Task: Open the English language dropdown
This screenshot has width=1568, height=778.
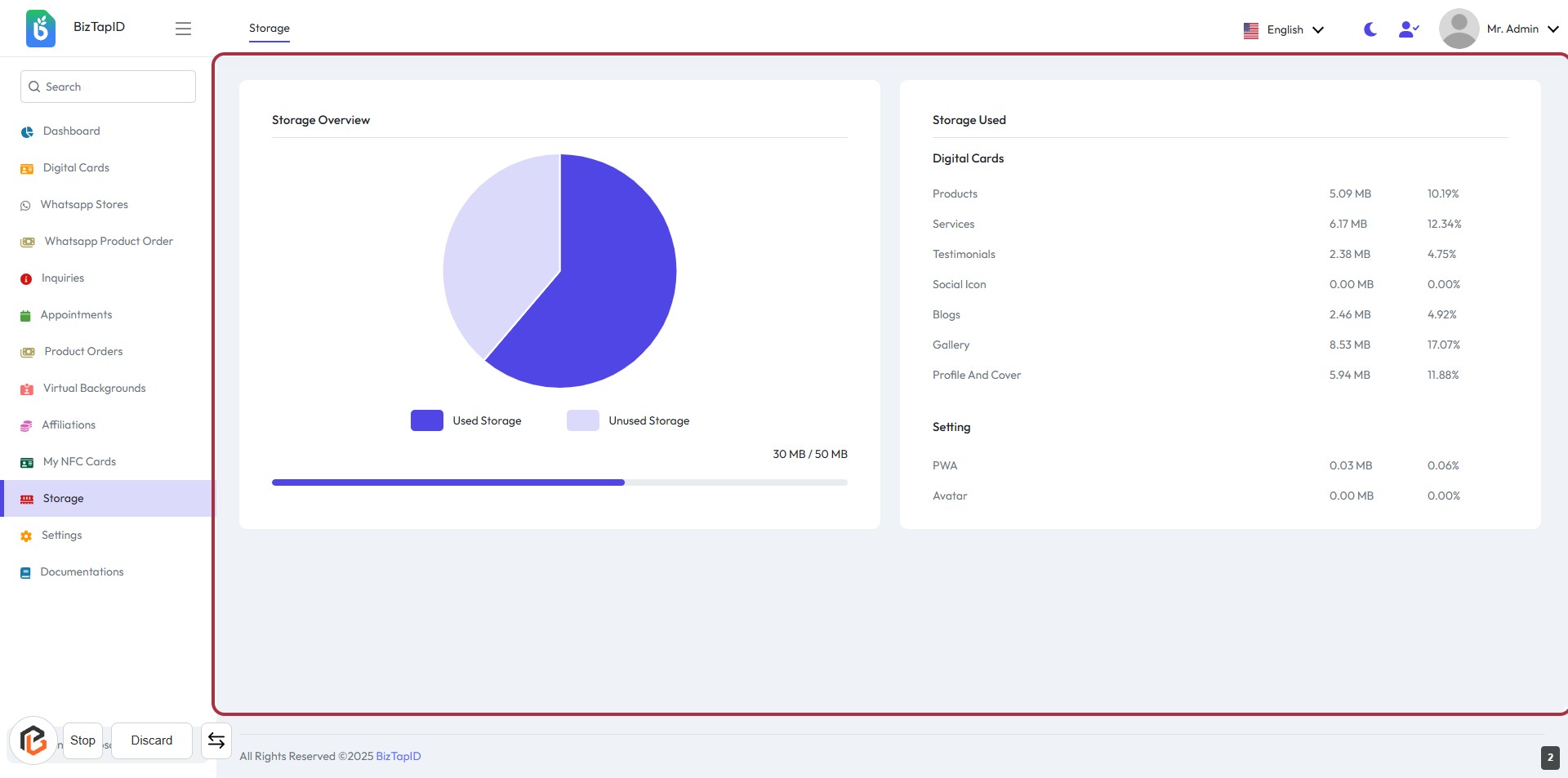Action: 1283,29
